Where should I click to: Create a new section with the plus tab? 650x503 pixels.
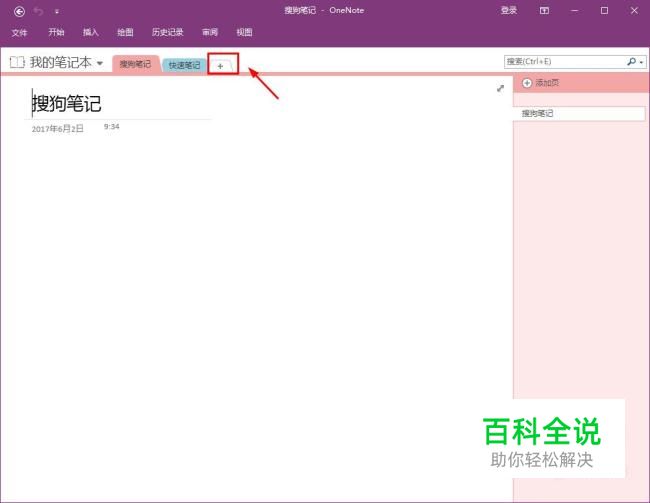coord(221,66)
